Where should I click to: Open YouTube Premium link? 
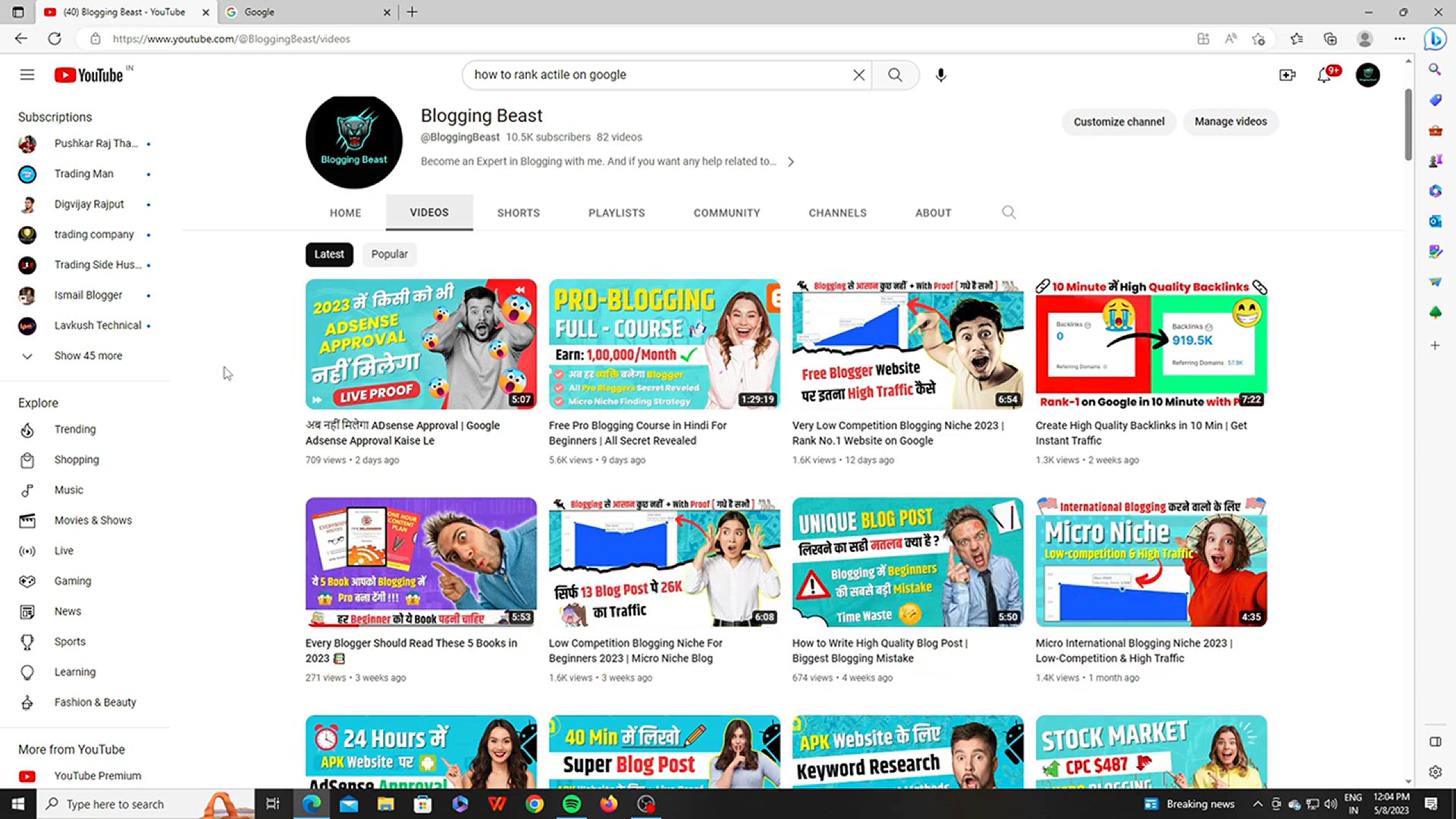85,776
